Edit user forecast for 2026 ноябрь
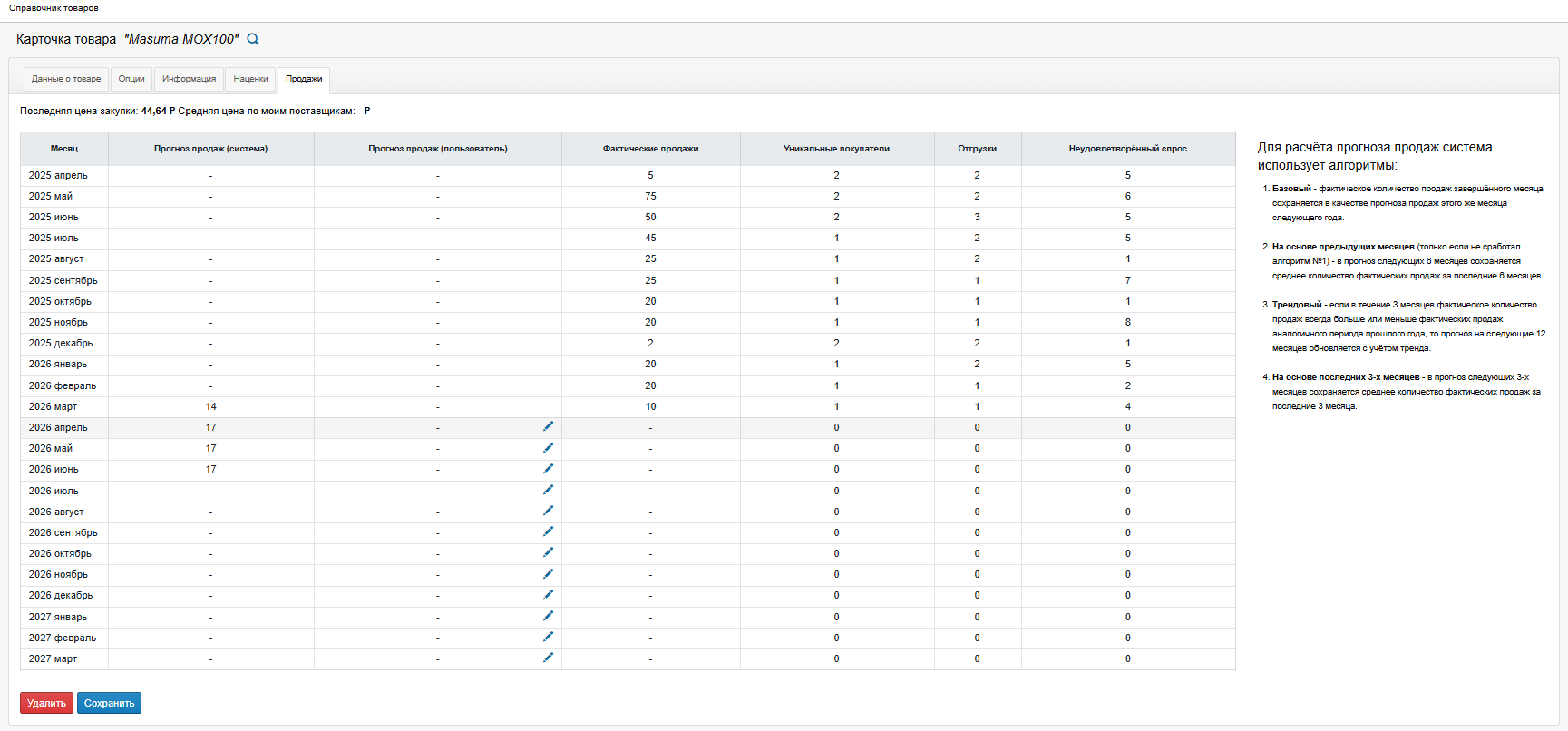Screen dimensions: 1568x731 coord(548,573)
